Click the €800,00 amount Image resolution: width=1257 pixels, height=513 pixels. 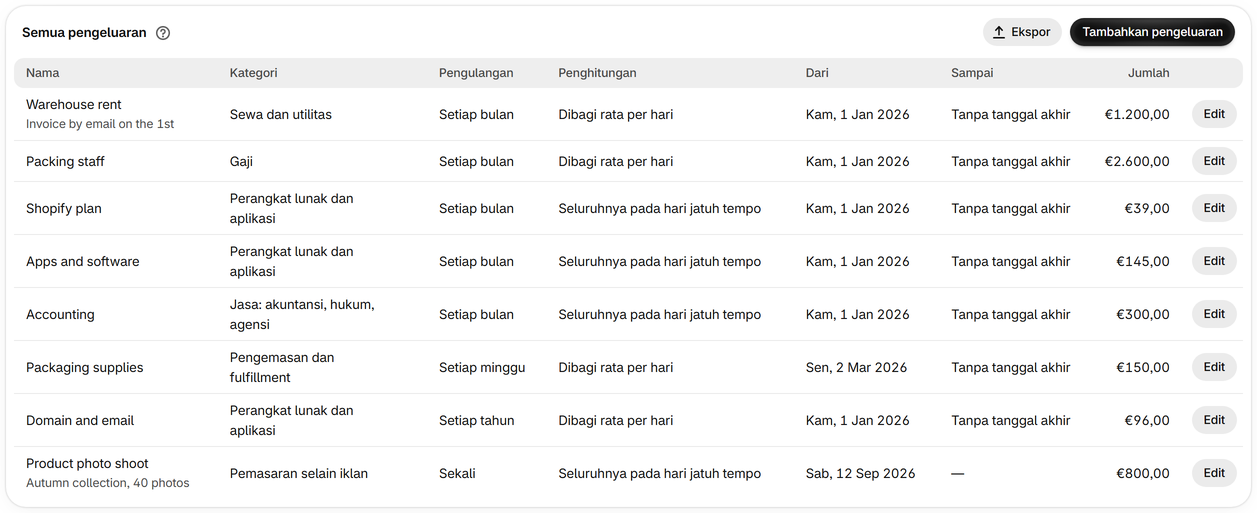click(1143, 473)
